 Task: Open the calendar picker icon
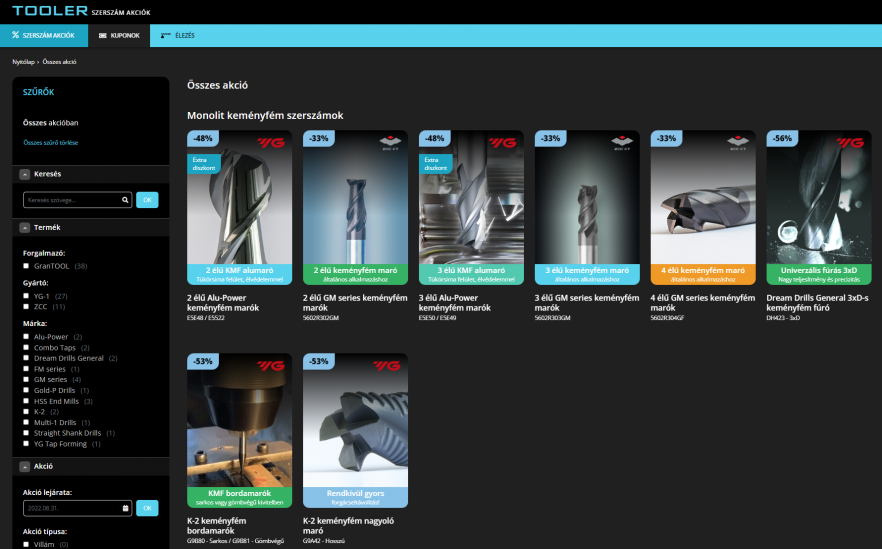pos(125,508)
